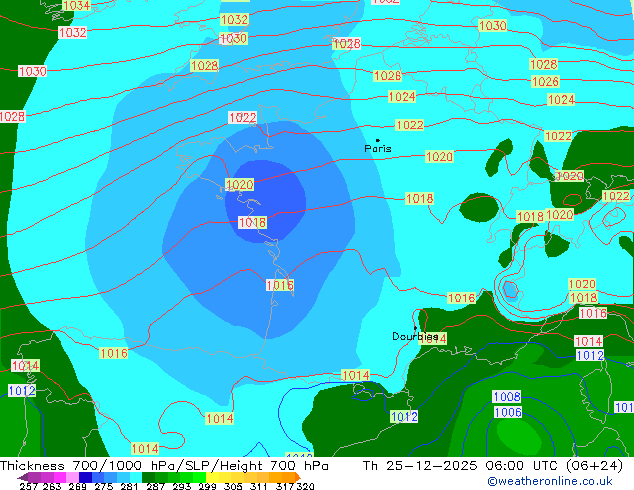This screenshot has height=490, width=634.
Task: Click the Paris city marker dot
Action: coord(378,140)
